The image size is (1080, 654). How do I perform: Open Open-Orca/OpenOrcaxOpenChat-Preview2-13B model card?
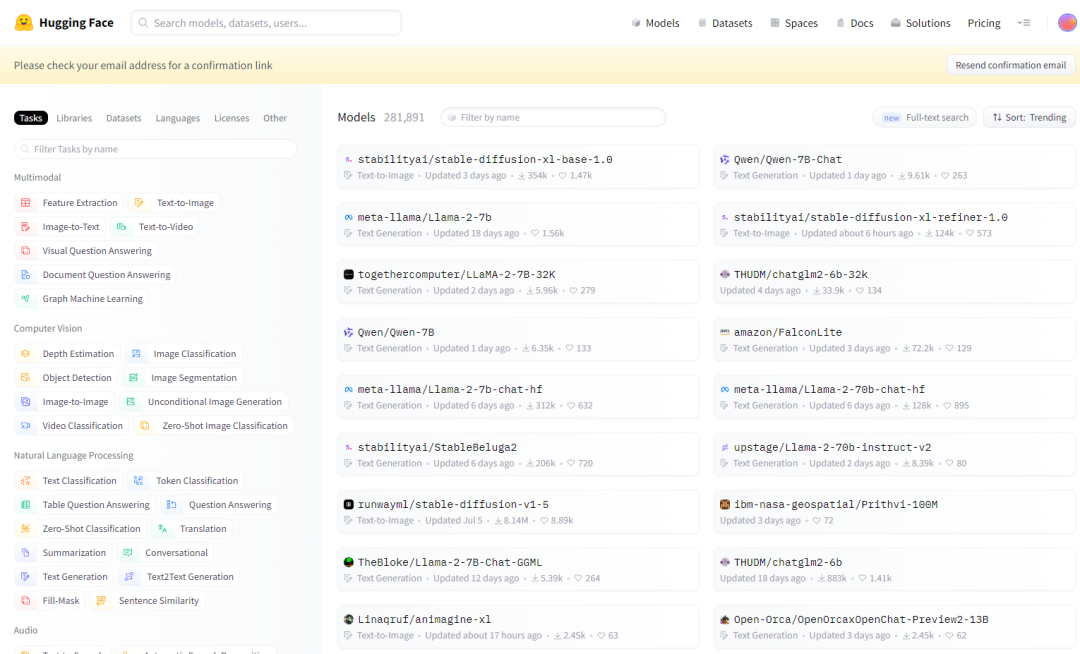tap(894, 626)
